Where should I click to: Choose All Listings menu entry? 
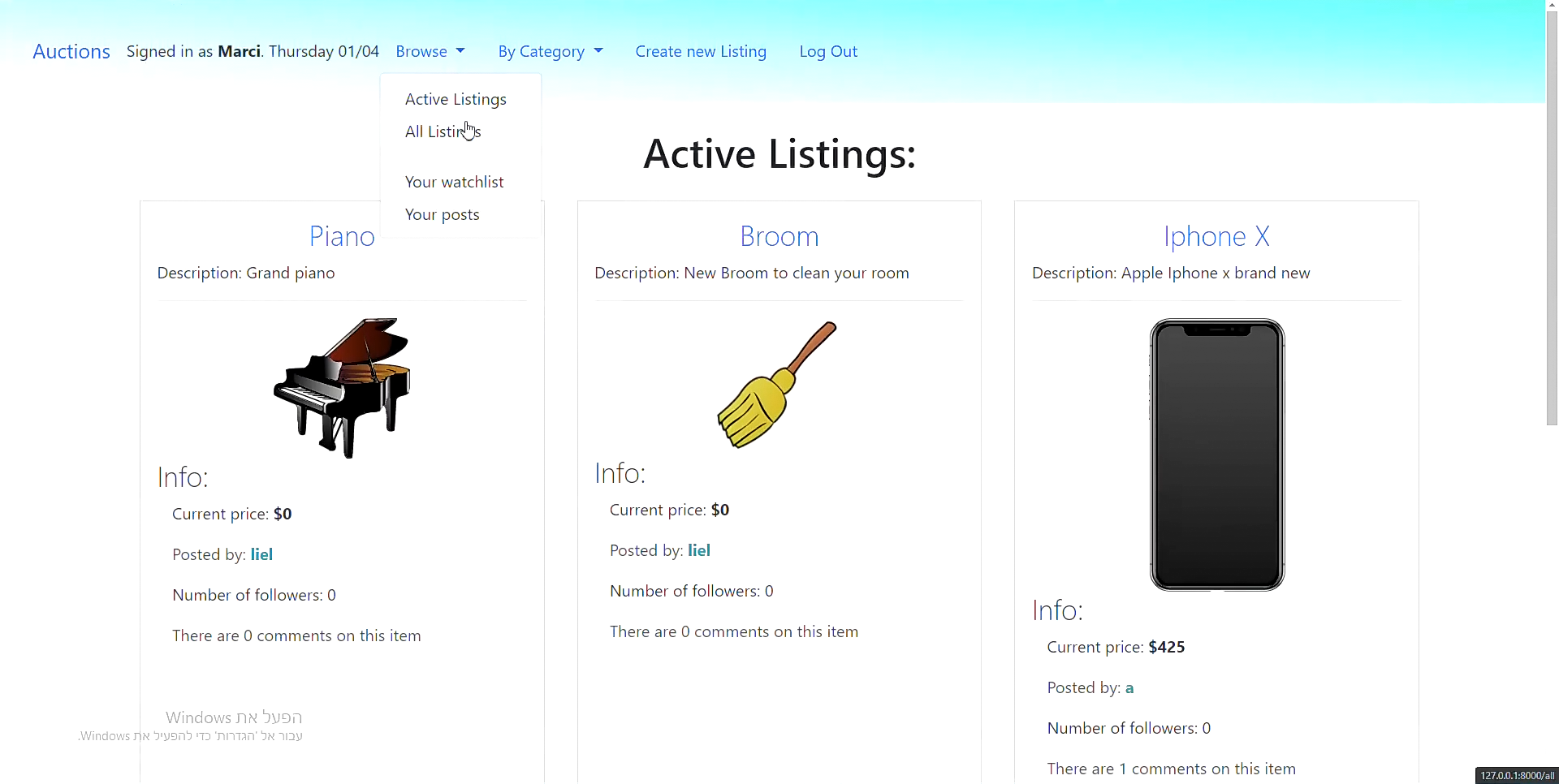pyautogui.click(x=443, y=132)
